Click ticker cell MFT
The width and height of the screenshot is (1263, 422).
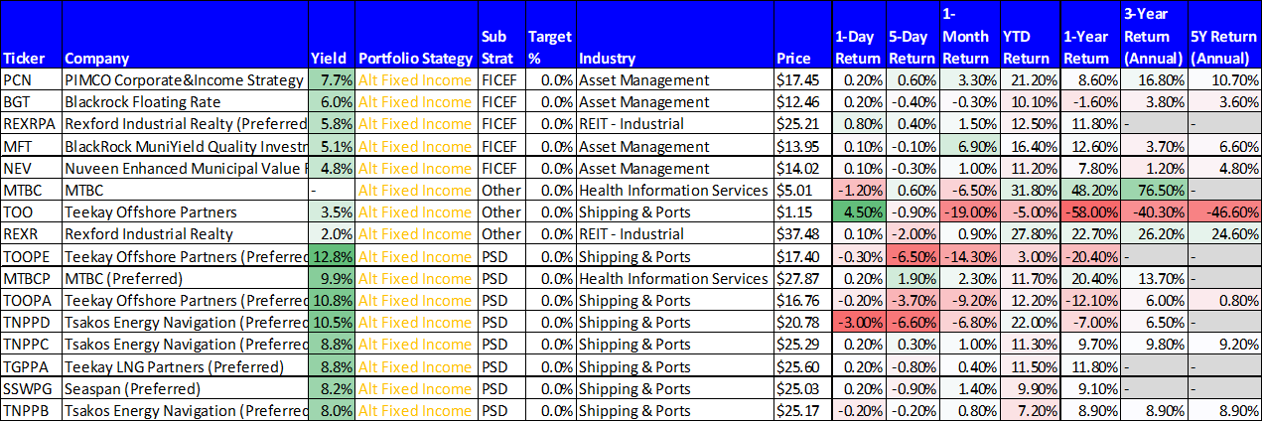[31, 146]
